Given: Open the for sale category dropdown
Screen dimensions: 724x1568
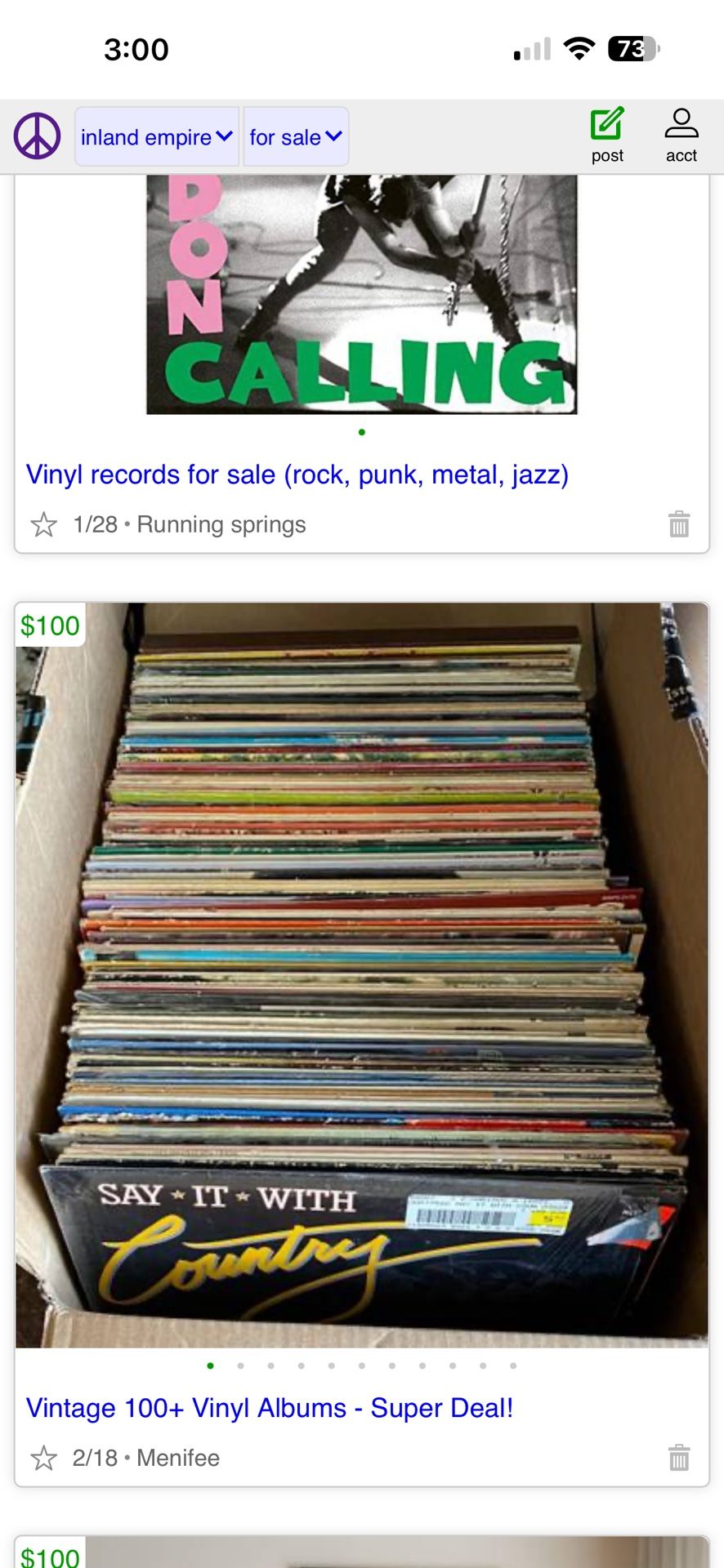Looking at the screenshot, I should [x=296, y=136].
